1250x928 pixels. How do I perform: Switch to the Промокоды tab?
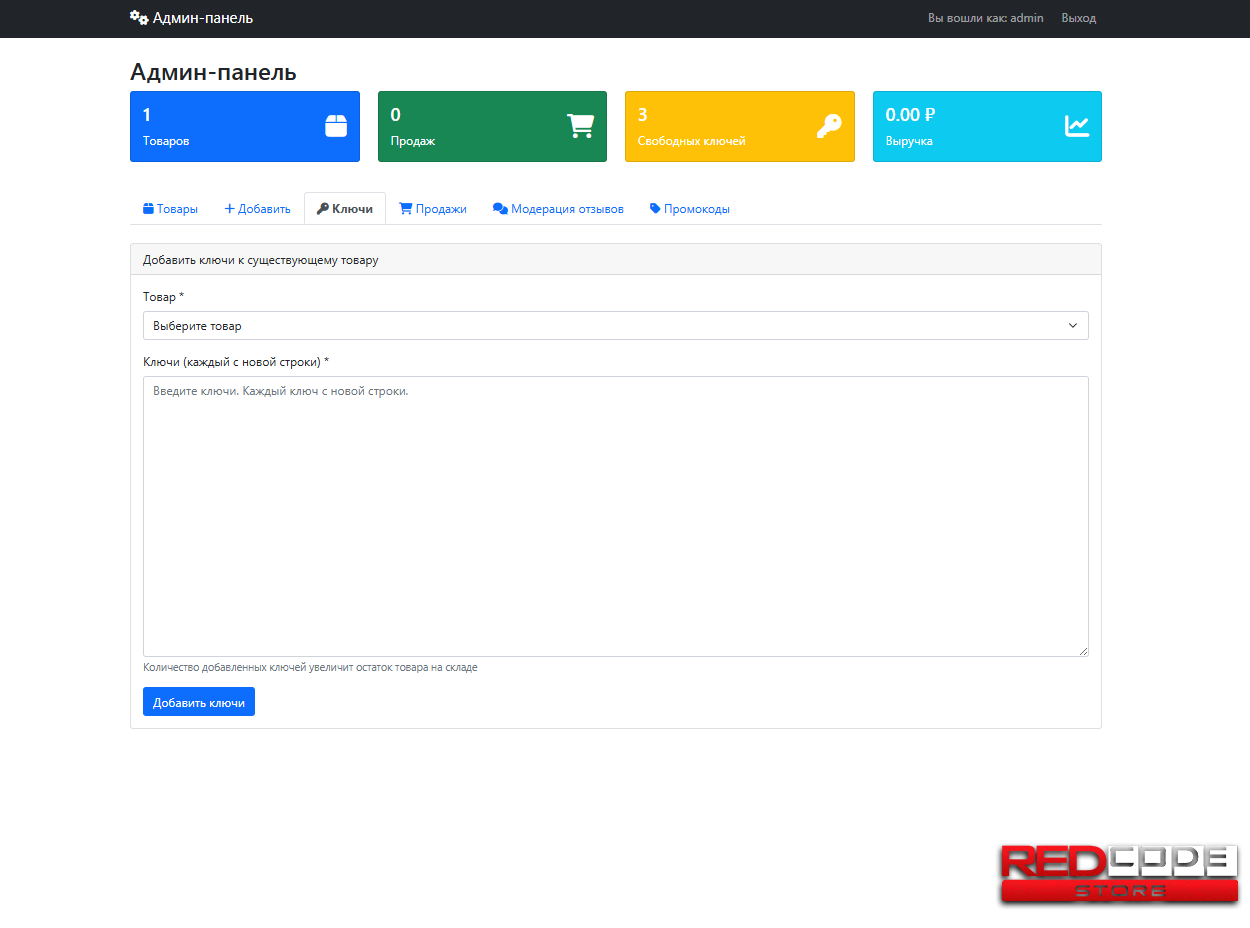coord(690,209)
